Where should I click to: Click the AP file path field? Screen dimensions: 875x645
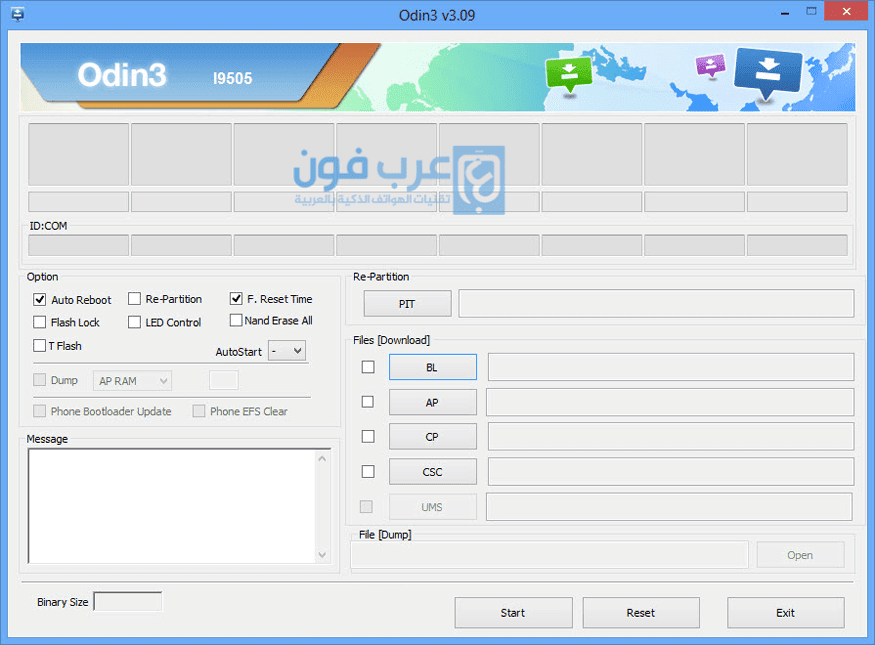(670, 402)
